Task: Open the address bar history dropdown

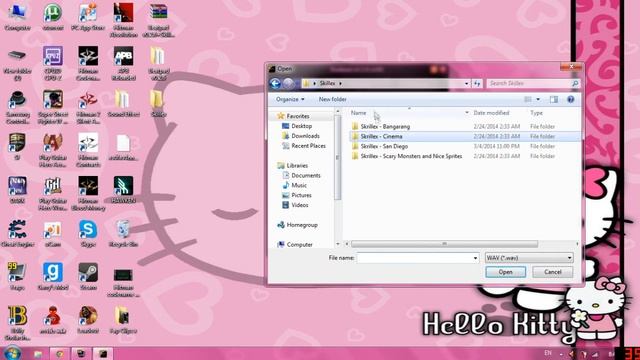Action: coord(467,84)
